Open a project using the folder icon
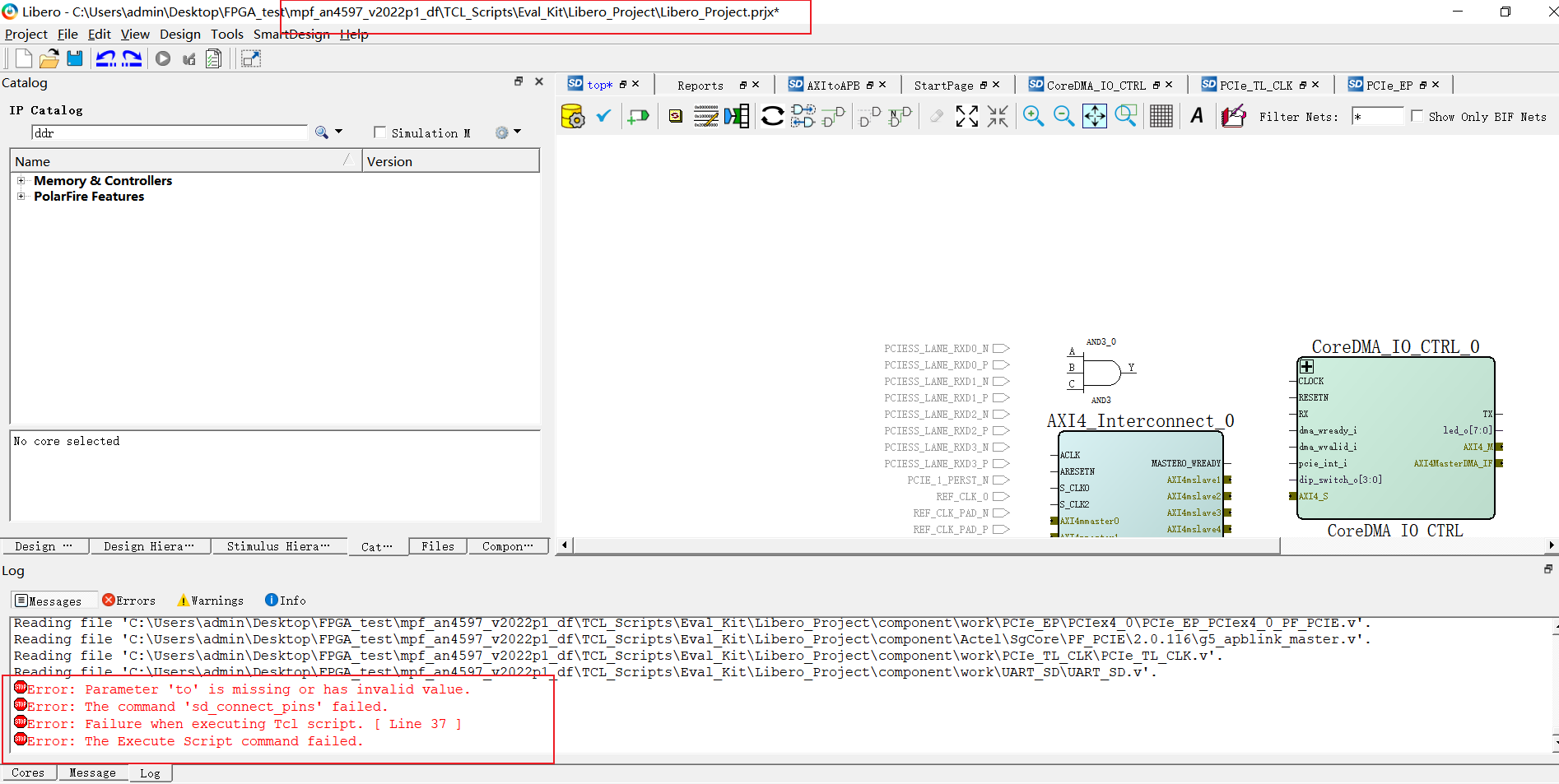1559x784 pixels. coord(49,58)
